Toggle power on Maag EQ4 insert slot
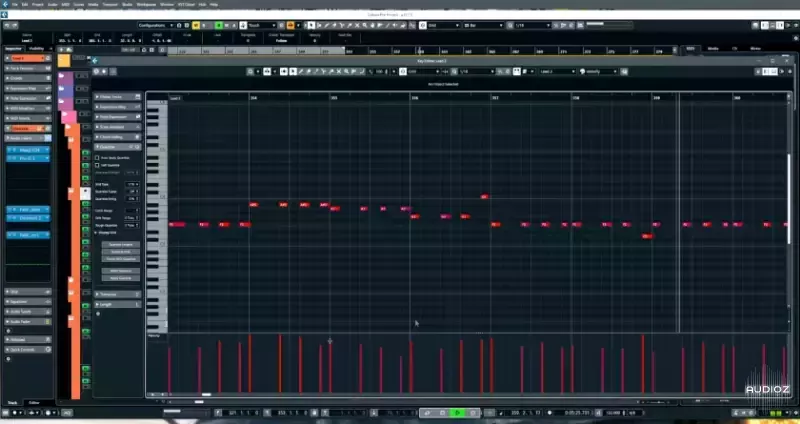The image size is (800, 424). coord(10,150)
